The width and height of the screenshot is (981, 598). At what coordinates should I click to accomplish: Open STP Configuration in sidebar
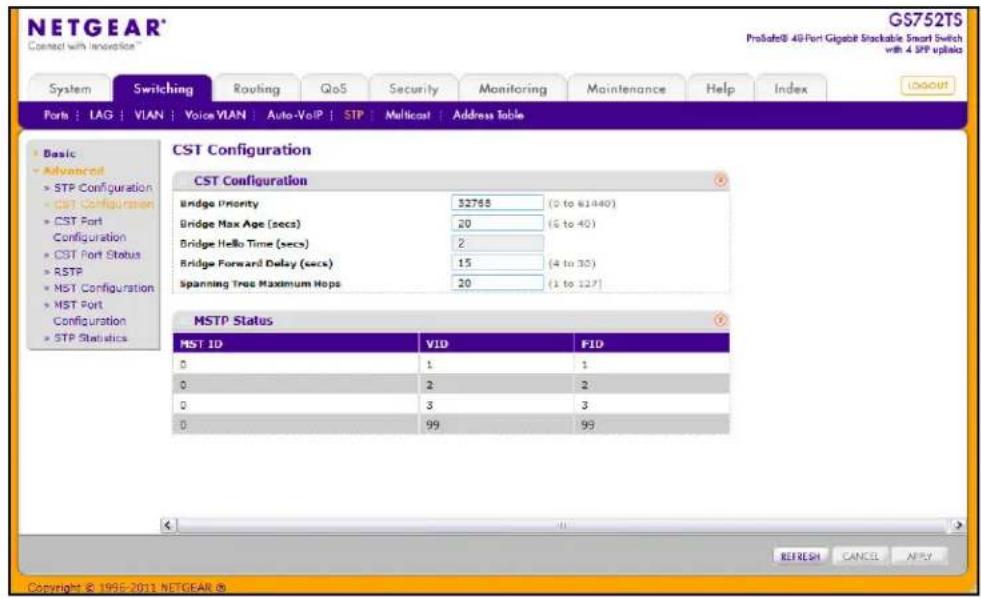103,188
